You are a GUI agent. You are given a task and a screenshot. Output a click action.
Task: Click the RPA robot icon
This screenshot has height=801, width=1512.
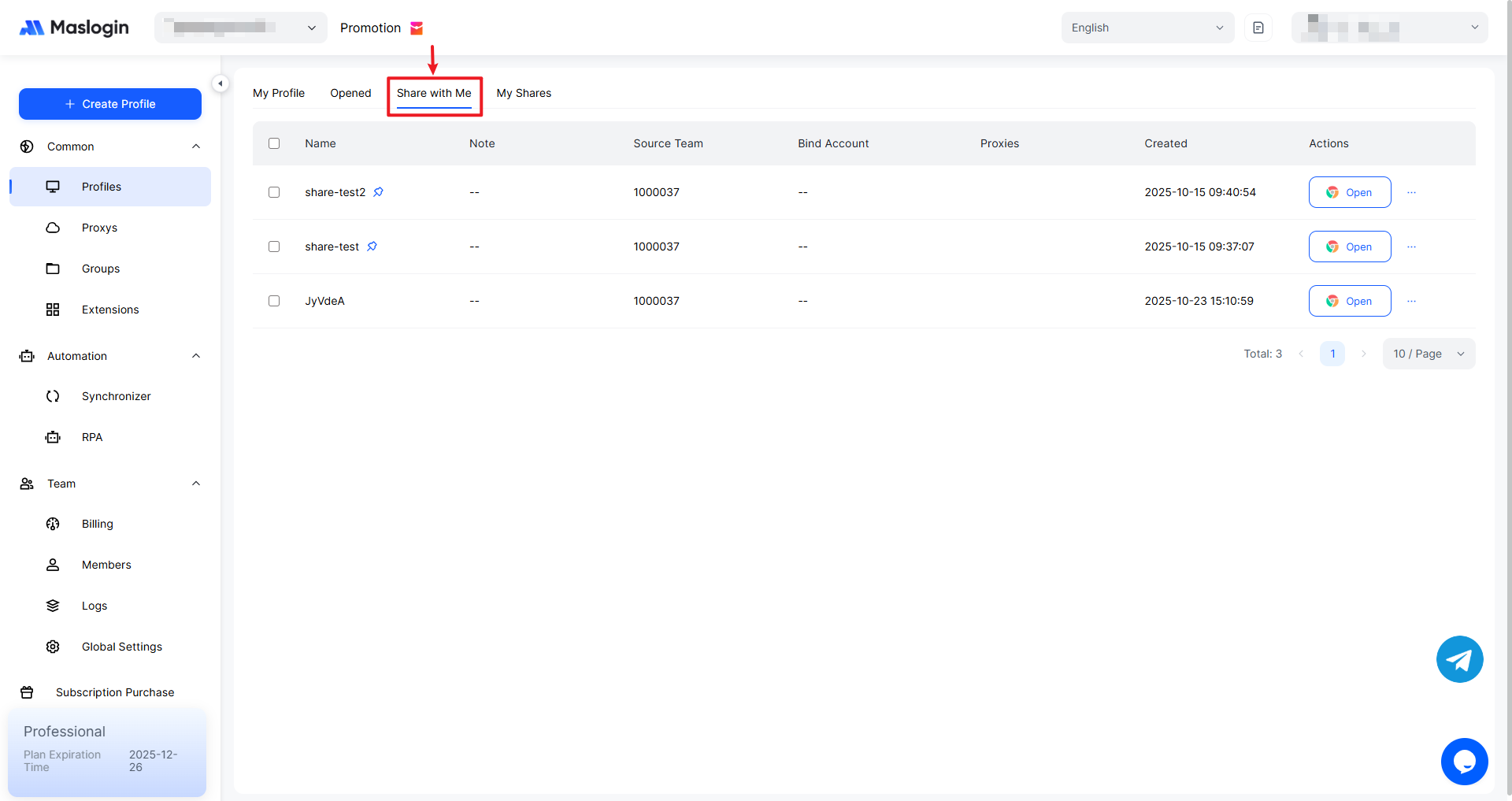coord(53,437)
